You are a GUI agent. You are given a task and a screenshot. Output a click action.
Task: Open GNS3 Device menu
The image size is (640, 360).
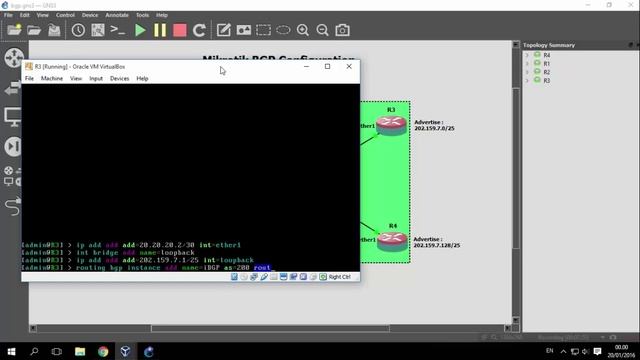click(x=90, y=15)
